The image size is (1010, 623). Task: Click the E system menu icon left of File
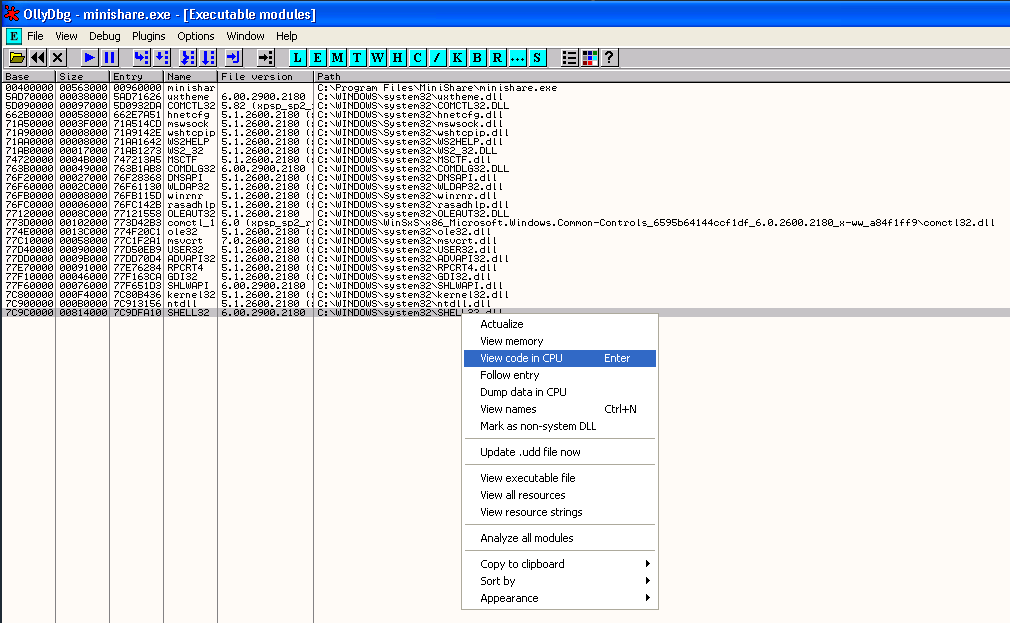click(x=13, y=36)
